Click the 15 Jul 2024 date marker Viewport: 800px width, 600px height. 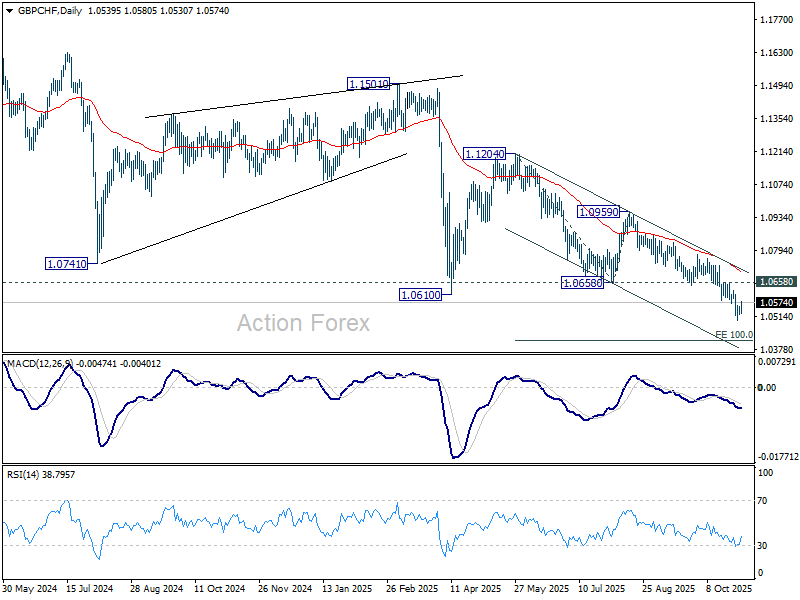[x=89, y=589]
